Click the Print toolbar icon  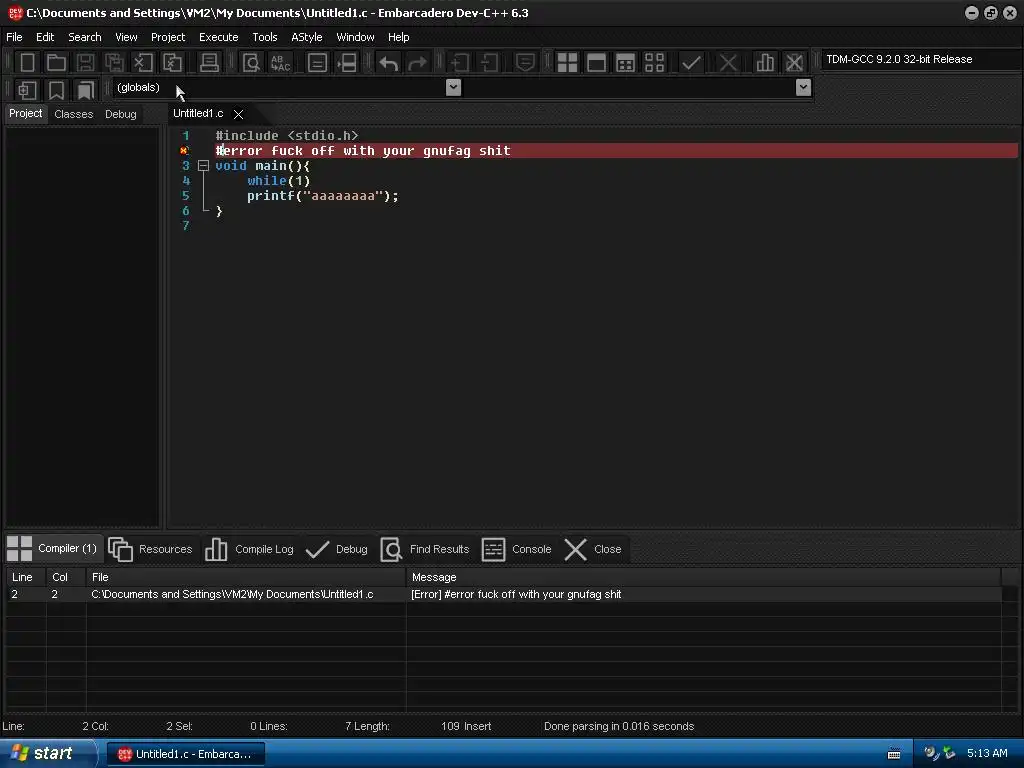point(209,63)
